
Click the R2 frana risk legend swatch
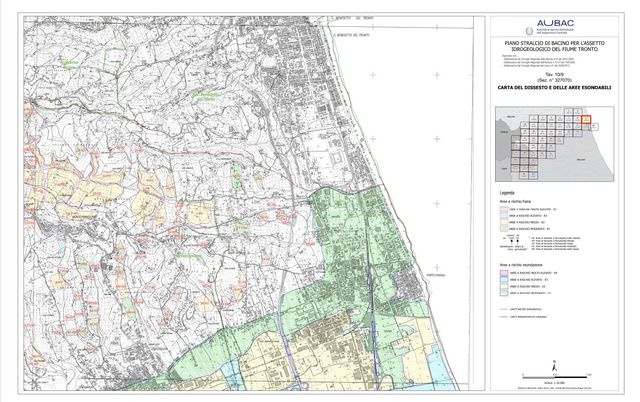coord(504,222)
